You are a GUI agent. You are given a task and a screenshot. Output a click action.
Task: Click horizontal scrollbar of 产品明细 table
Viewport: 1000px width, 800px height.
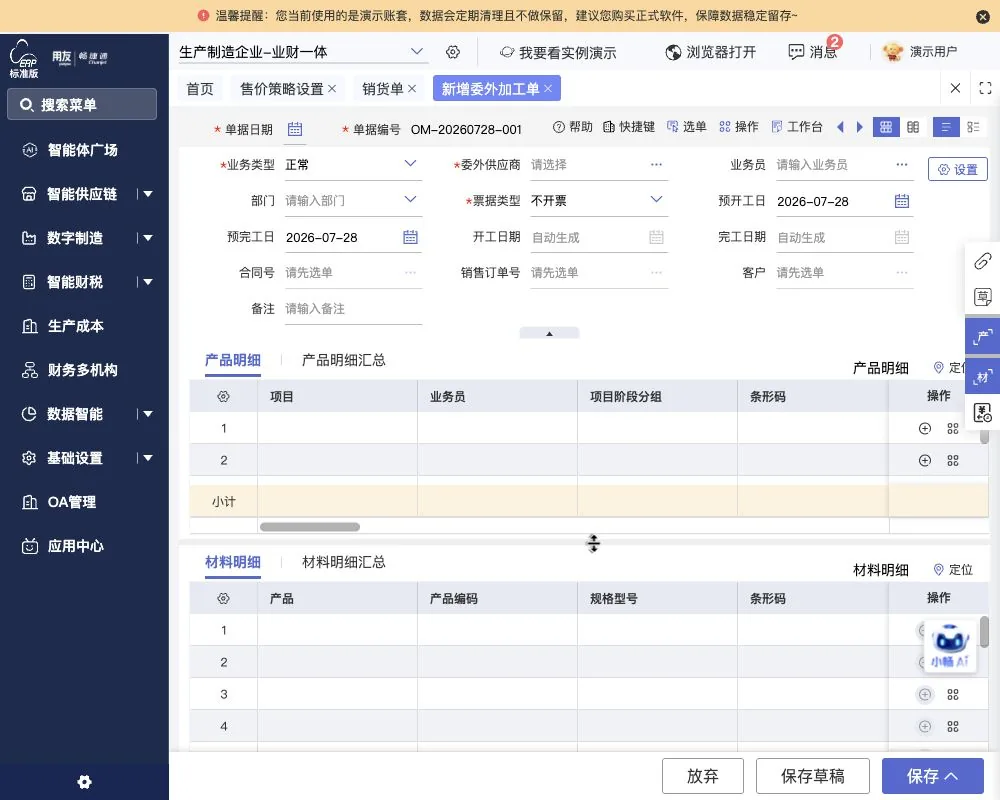310,527
